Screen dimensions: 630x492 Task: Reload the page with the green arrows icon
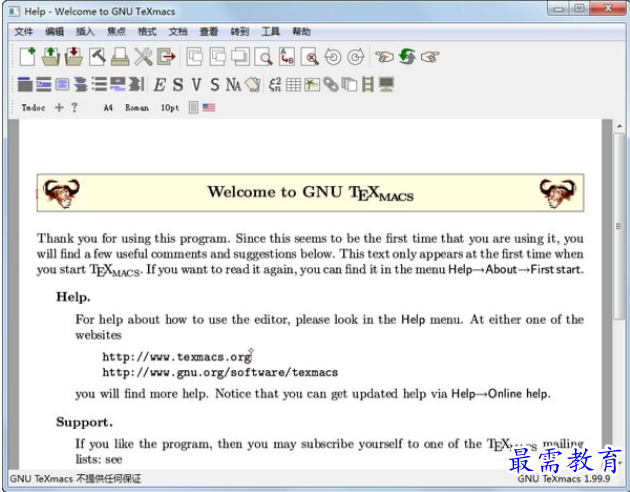point(407,57)
